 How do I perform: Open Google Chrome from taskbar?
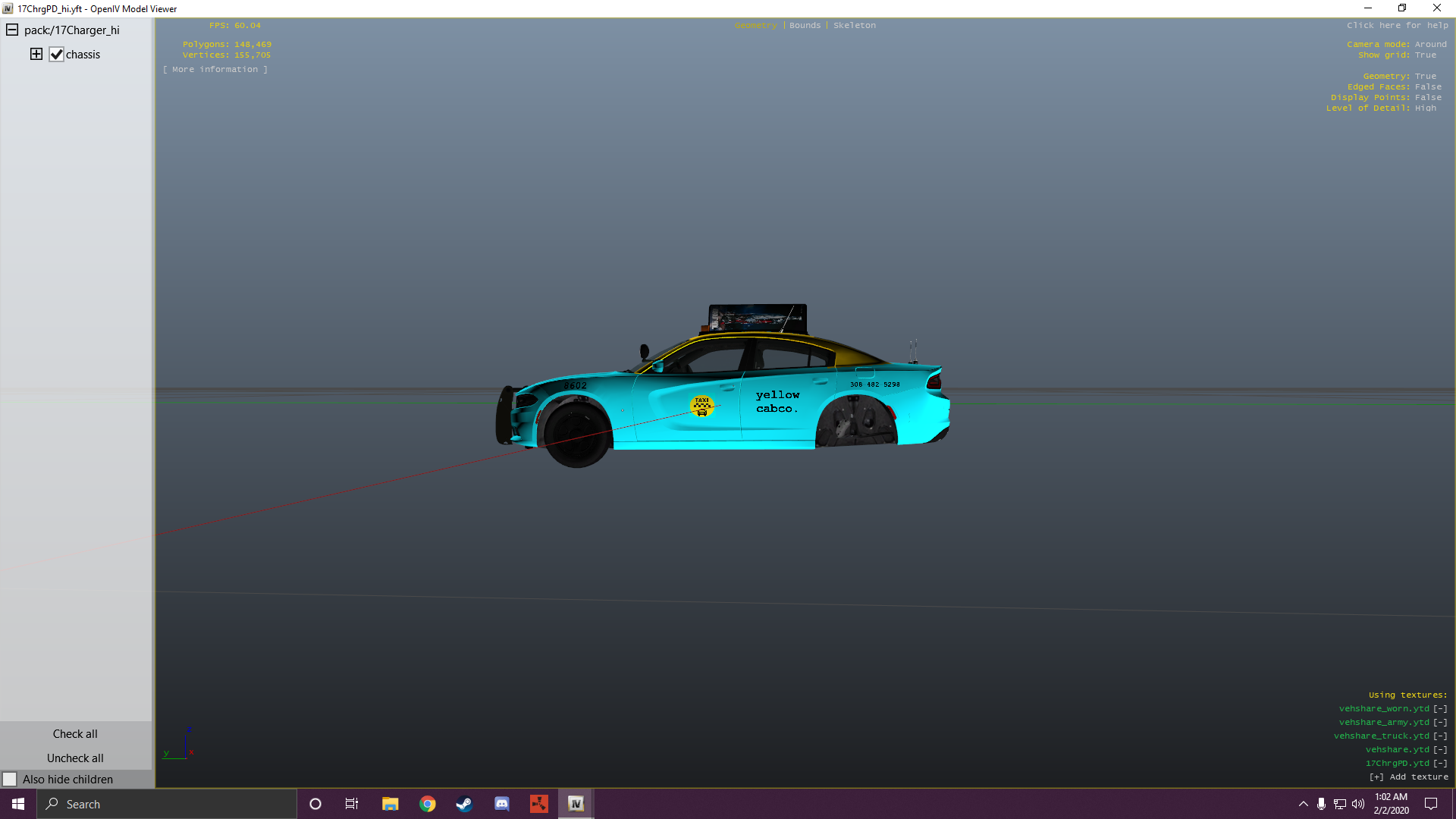click(428, 804)
